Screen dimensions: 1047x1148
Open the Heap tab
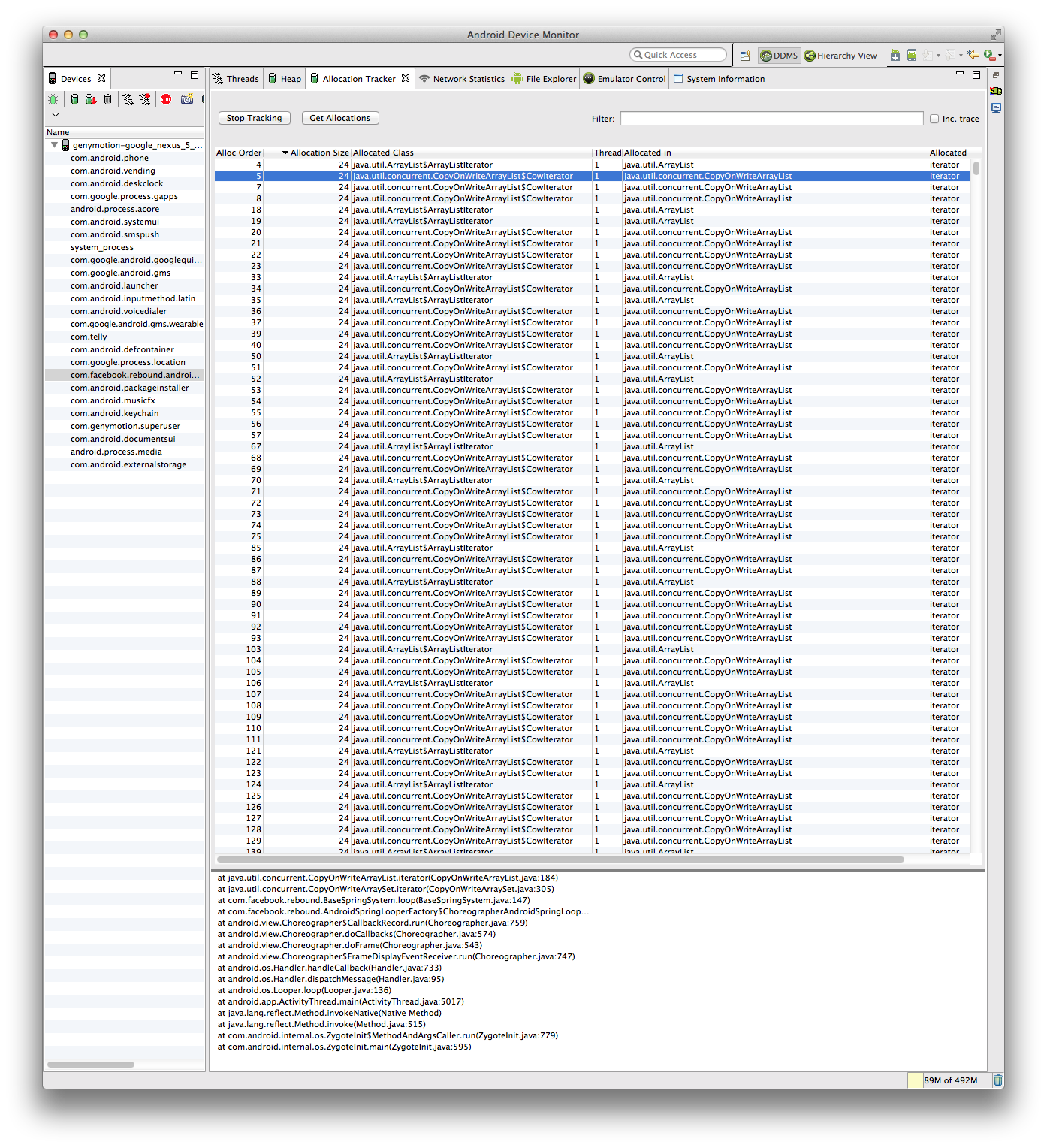click(285, 79)
